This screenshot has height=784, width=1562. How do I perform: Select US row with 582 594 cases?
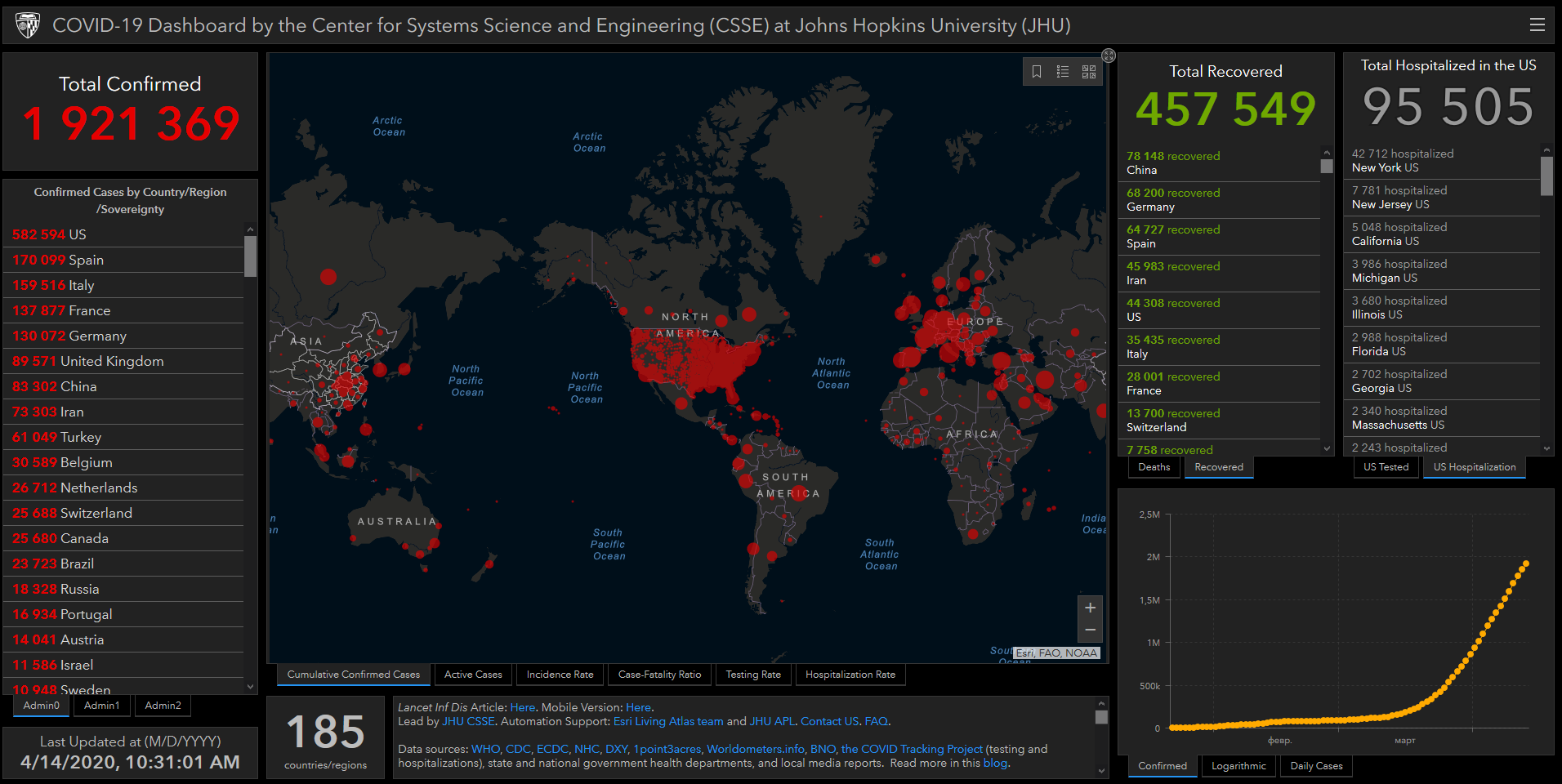pos(123,235)
